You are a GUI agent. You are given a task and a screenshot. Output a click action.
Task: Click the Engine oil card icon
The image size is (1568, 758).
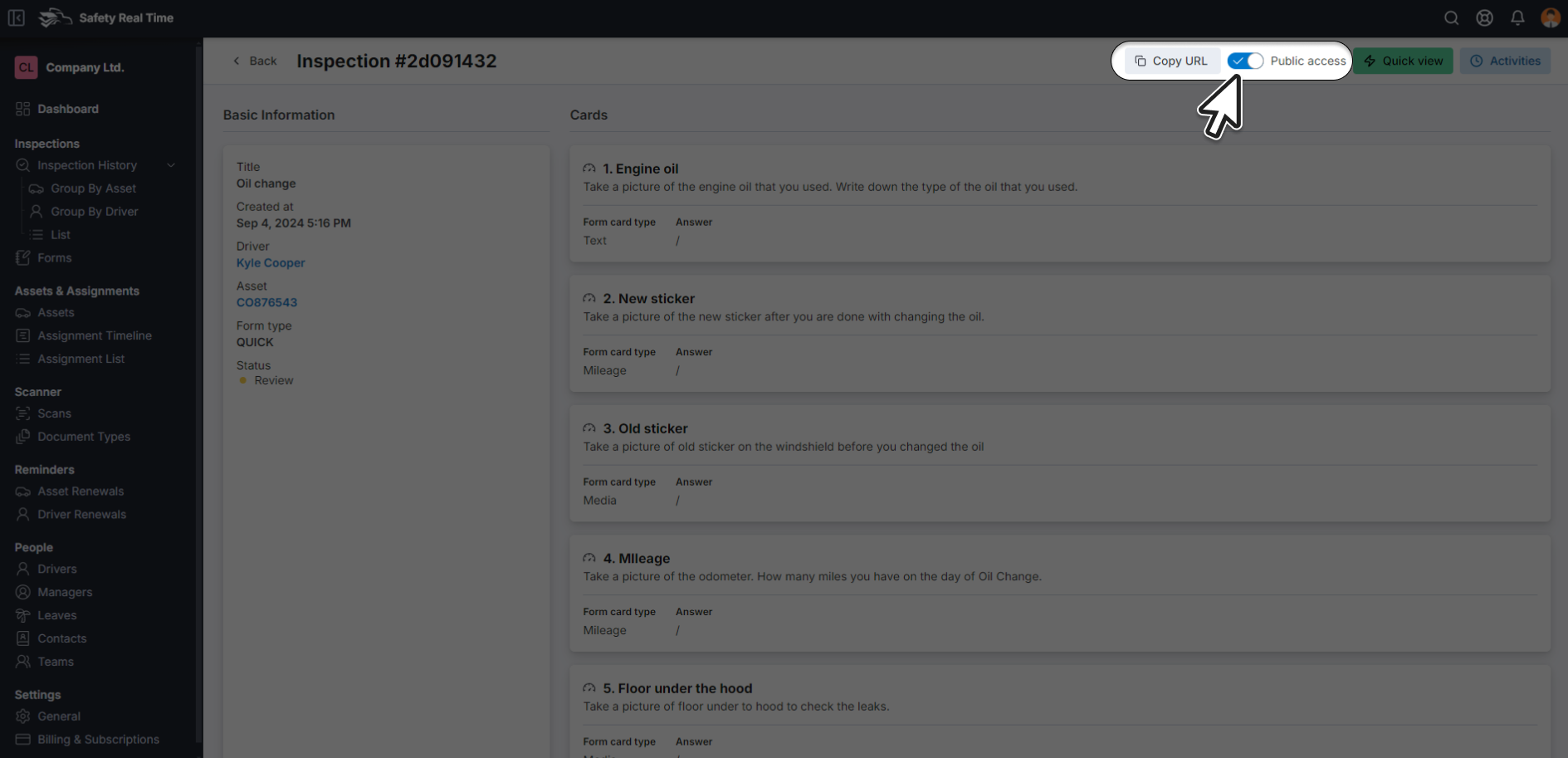pyautogui.click(x=589, y=169)
